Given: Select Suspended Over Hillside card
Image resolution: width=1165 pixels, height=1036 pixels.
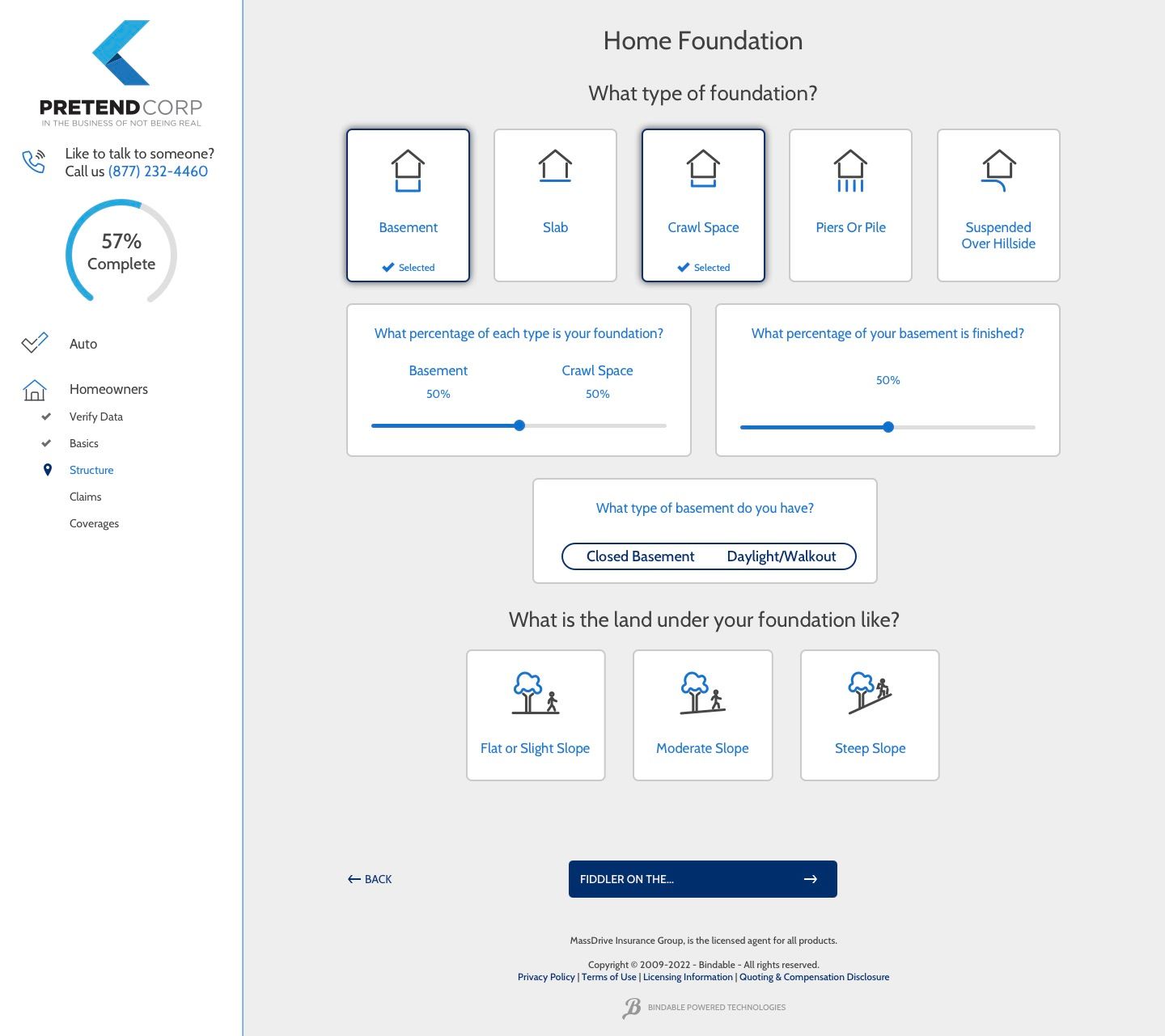Looking at the screenshot, I should pos(998,205).
